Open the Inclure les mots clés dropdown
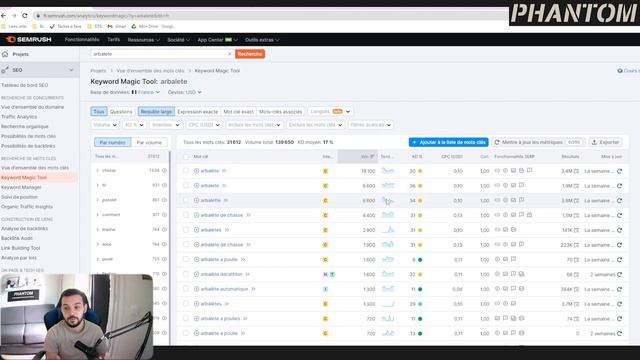Viewport: 640px width, 360px height. point(254,125)
